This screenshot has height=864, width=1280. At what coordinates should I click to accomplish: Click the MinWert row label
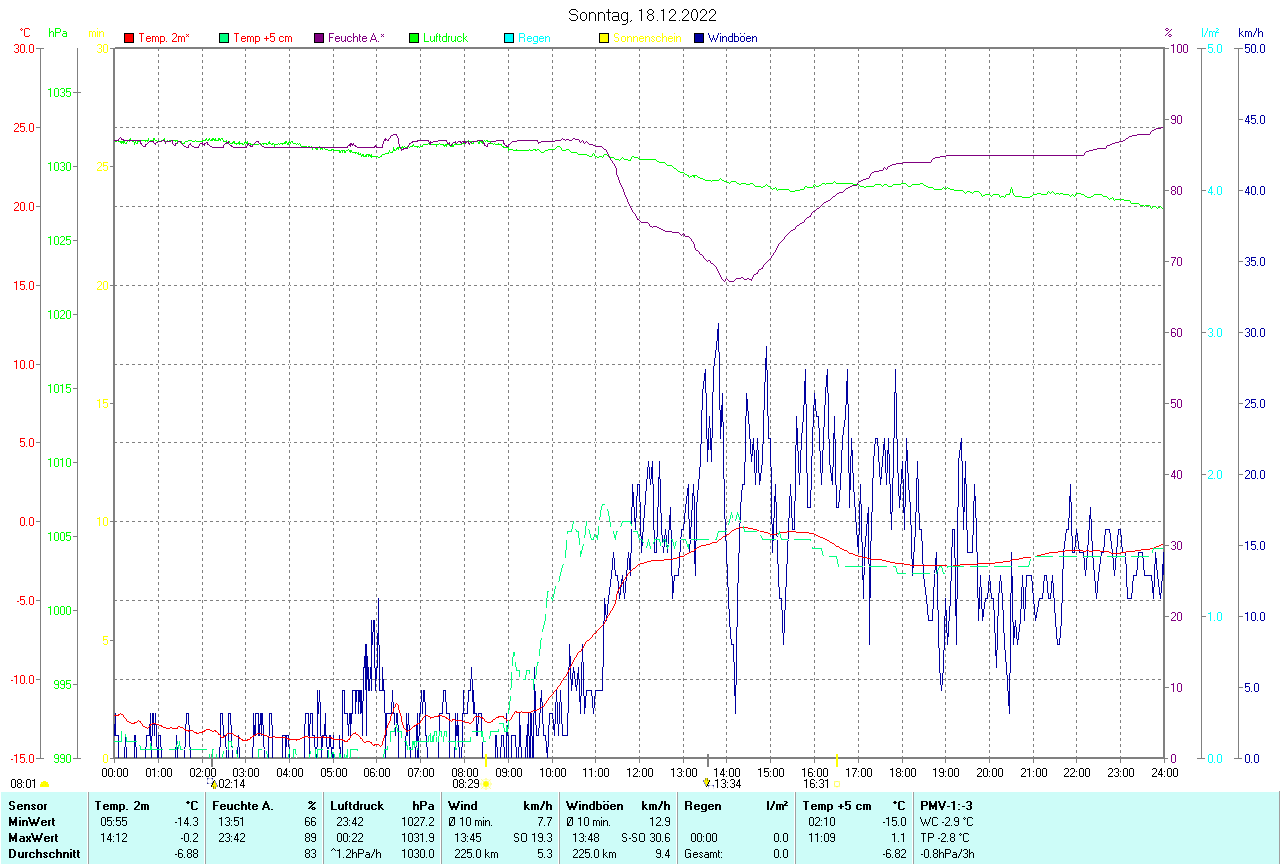[x=33, y=822]
